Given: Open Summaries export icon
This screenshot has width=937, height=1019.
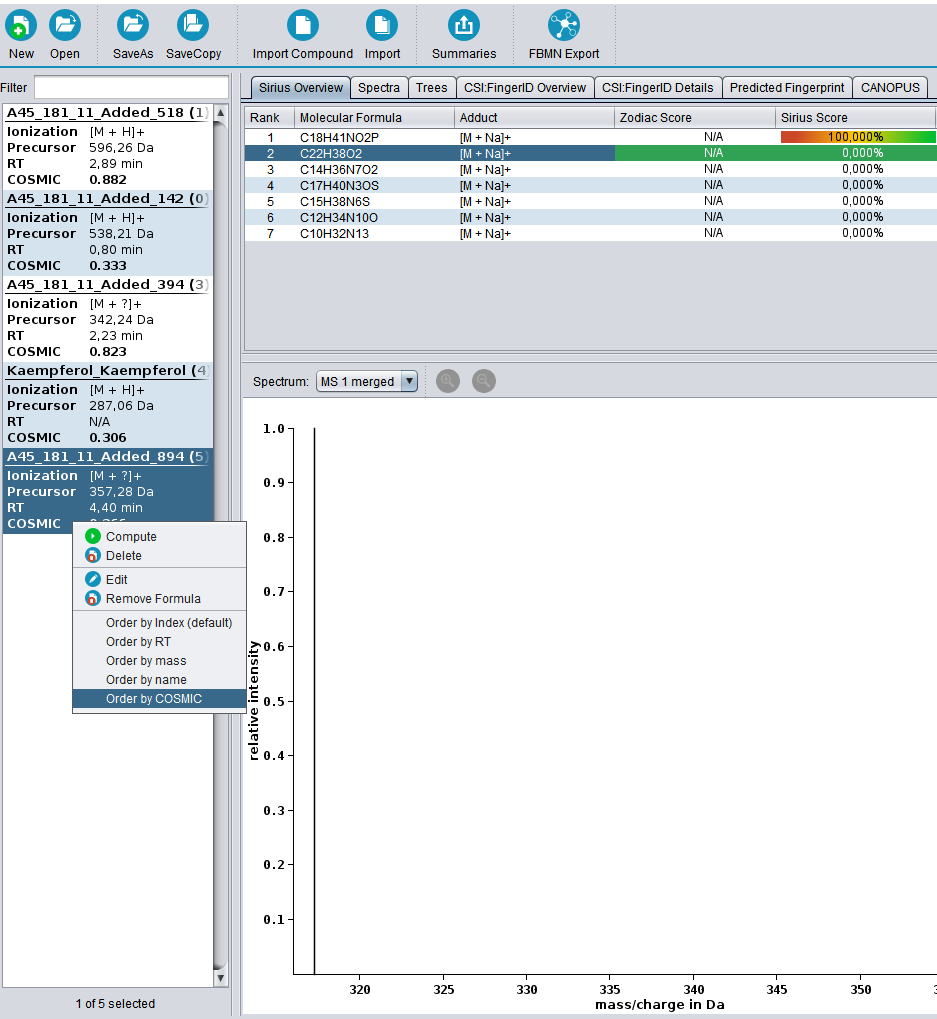Looking at the screenshot, I should click(x=464, y=26).
